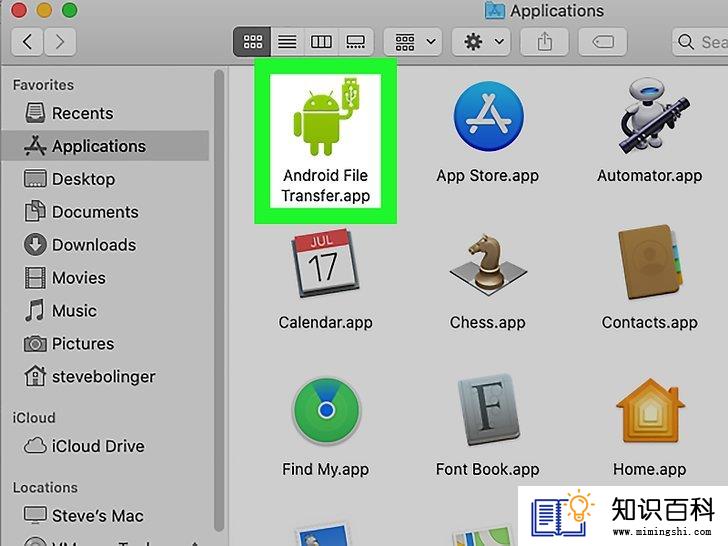Select Steve's Mac under Locations
Image resolution: width=728 pixels, height=546 pixels.
105,515
